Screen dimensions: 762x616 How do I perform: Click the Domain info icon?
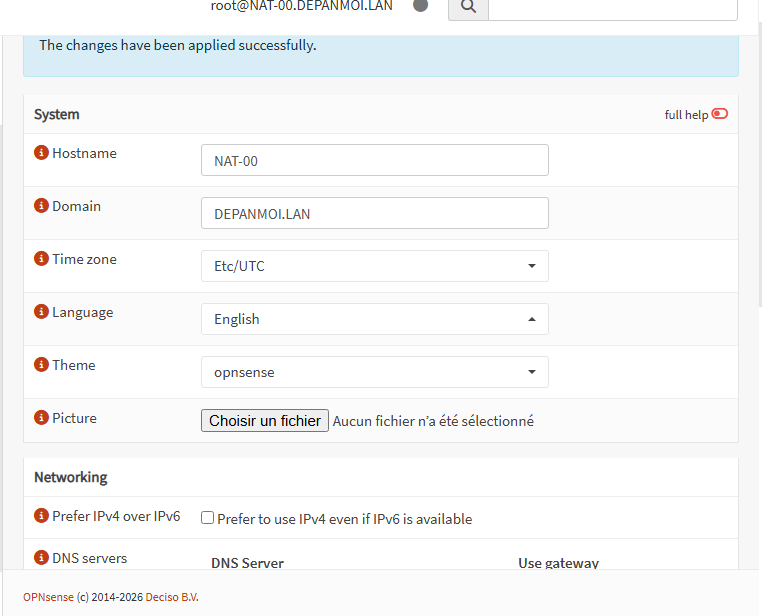pos(41,206)
